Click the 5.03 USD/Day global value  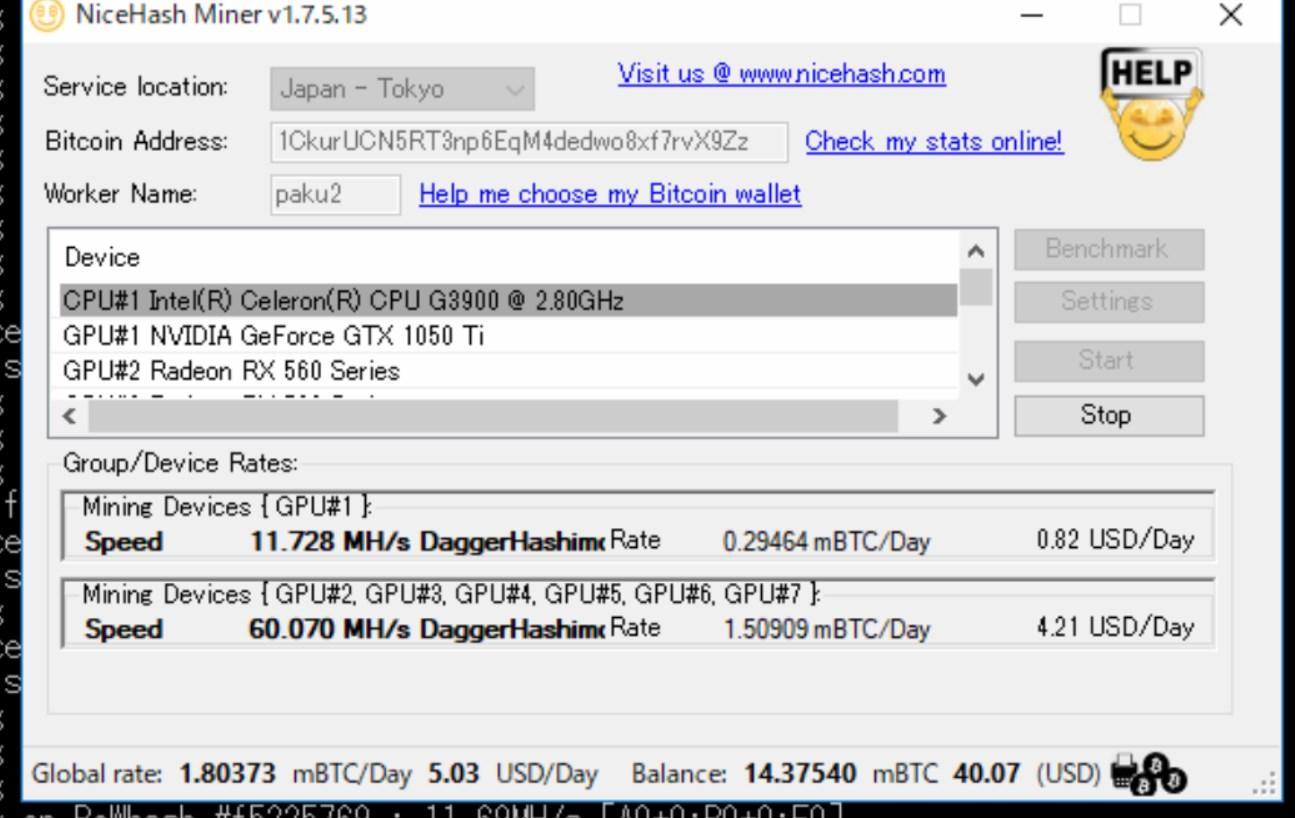tap(454, 774)
